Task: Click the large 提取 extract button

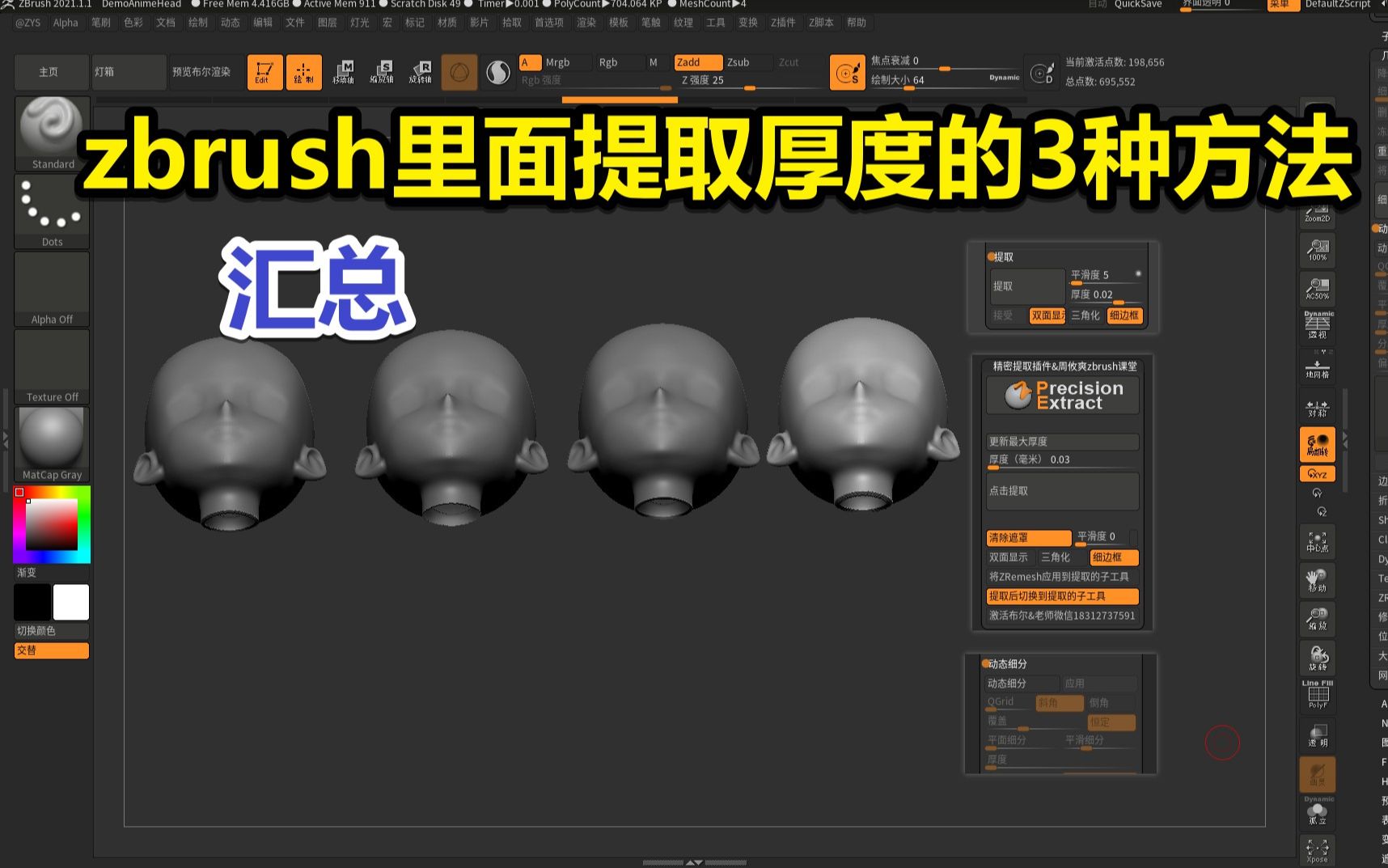Action: pyautogui.click(x=1028, y=286)
